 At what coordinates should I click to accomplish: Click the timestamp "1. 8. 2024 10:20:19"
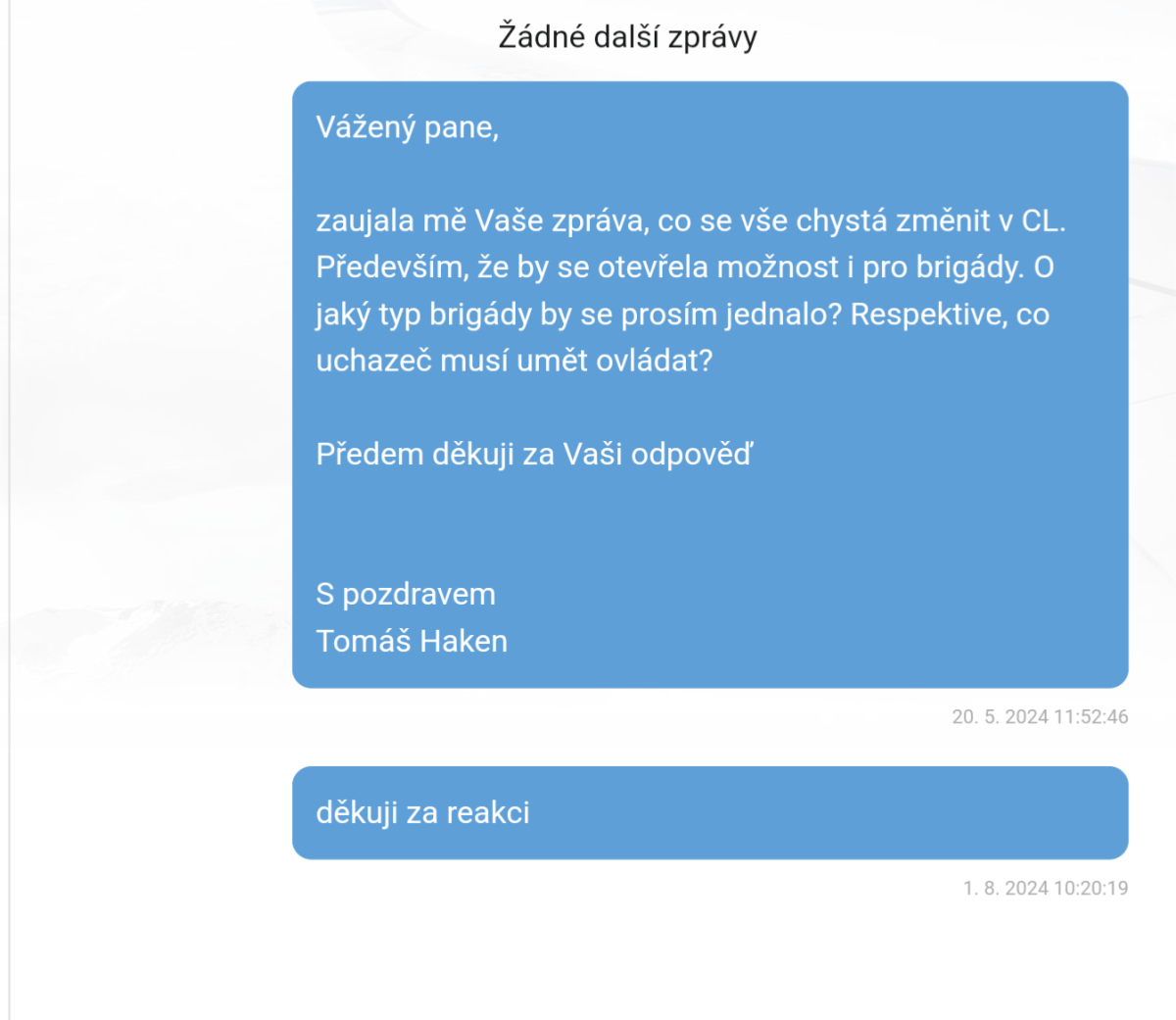(x=1046, y=889)
